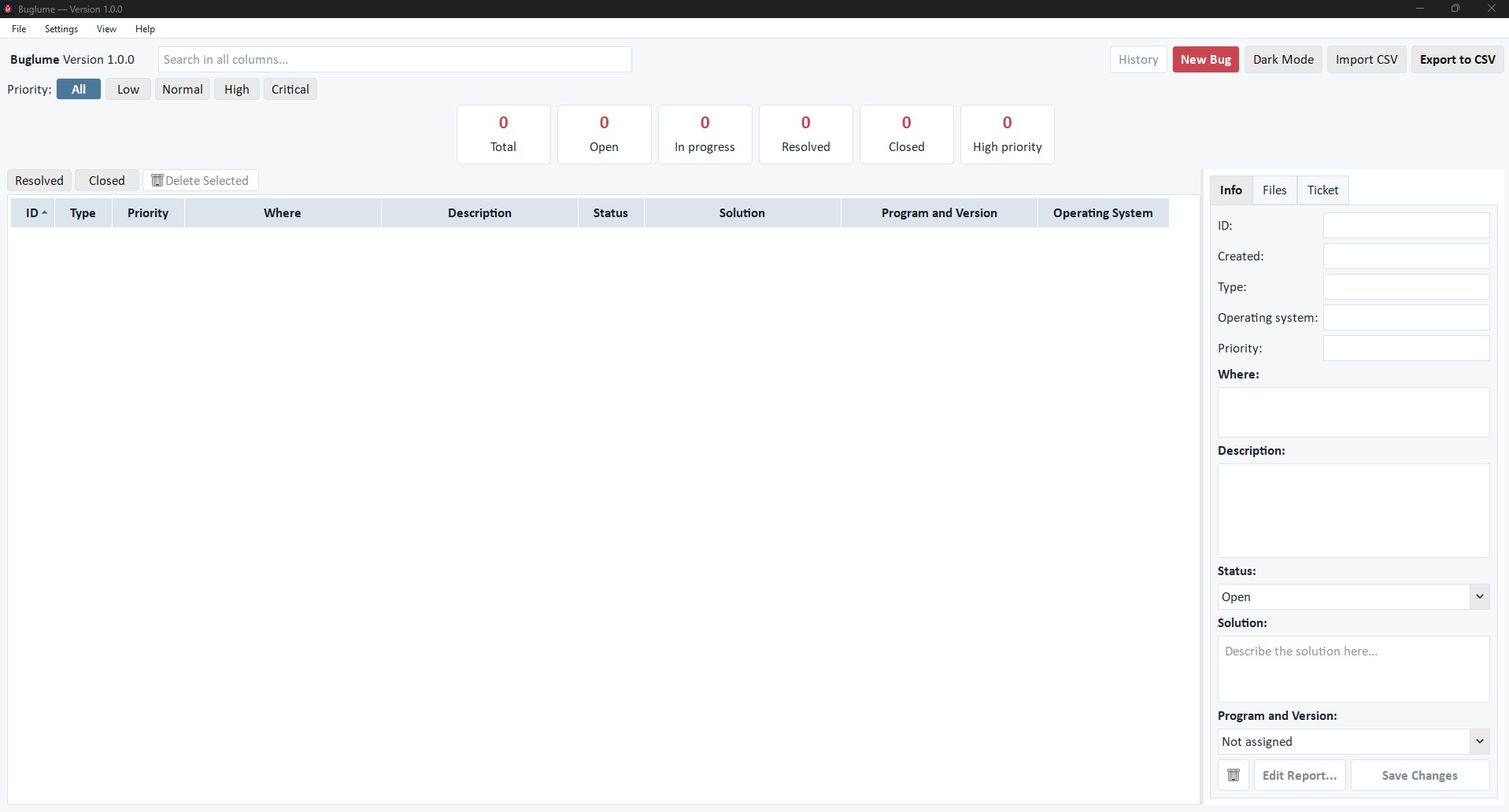Click the Created field
Viewport: 1509px width, 812px height.
1406,256
